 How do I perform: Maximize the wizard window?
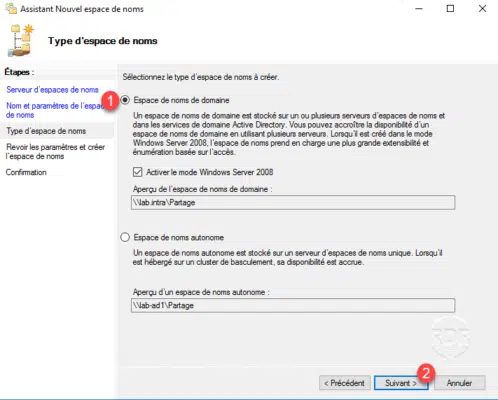(x=450, y=9)
